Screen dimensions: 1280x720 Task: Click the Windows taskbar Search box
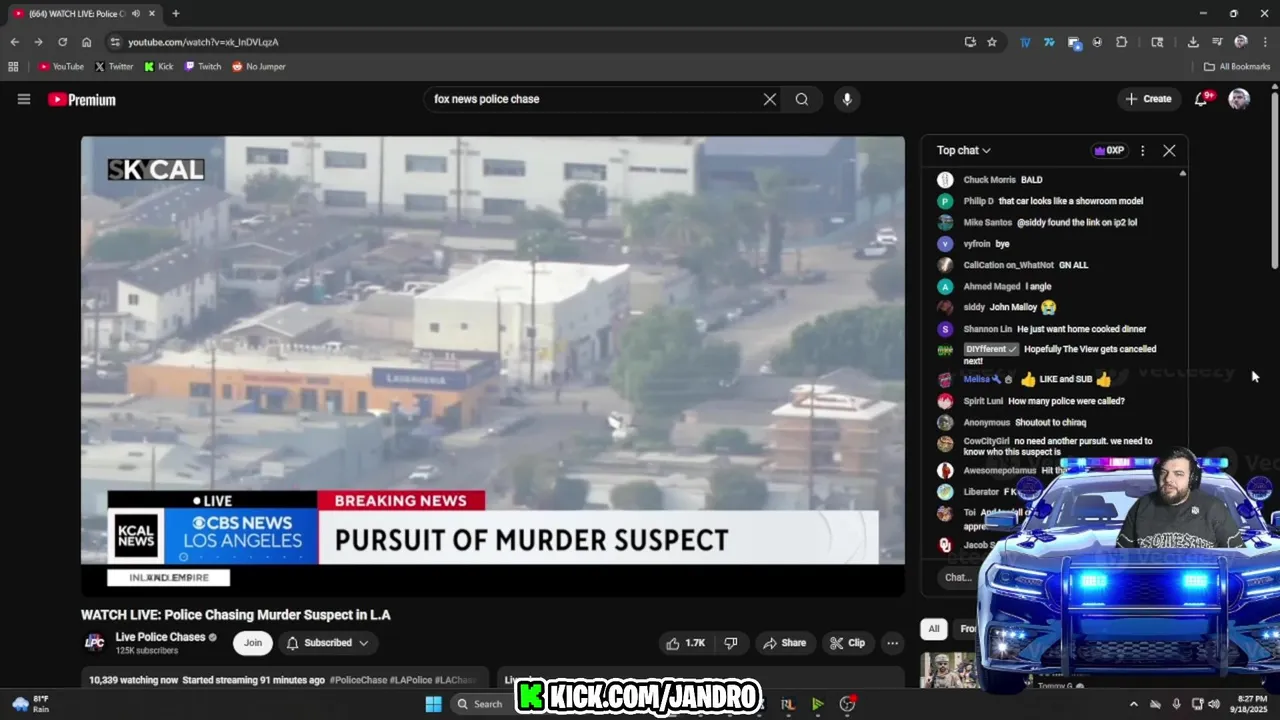478,704
